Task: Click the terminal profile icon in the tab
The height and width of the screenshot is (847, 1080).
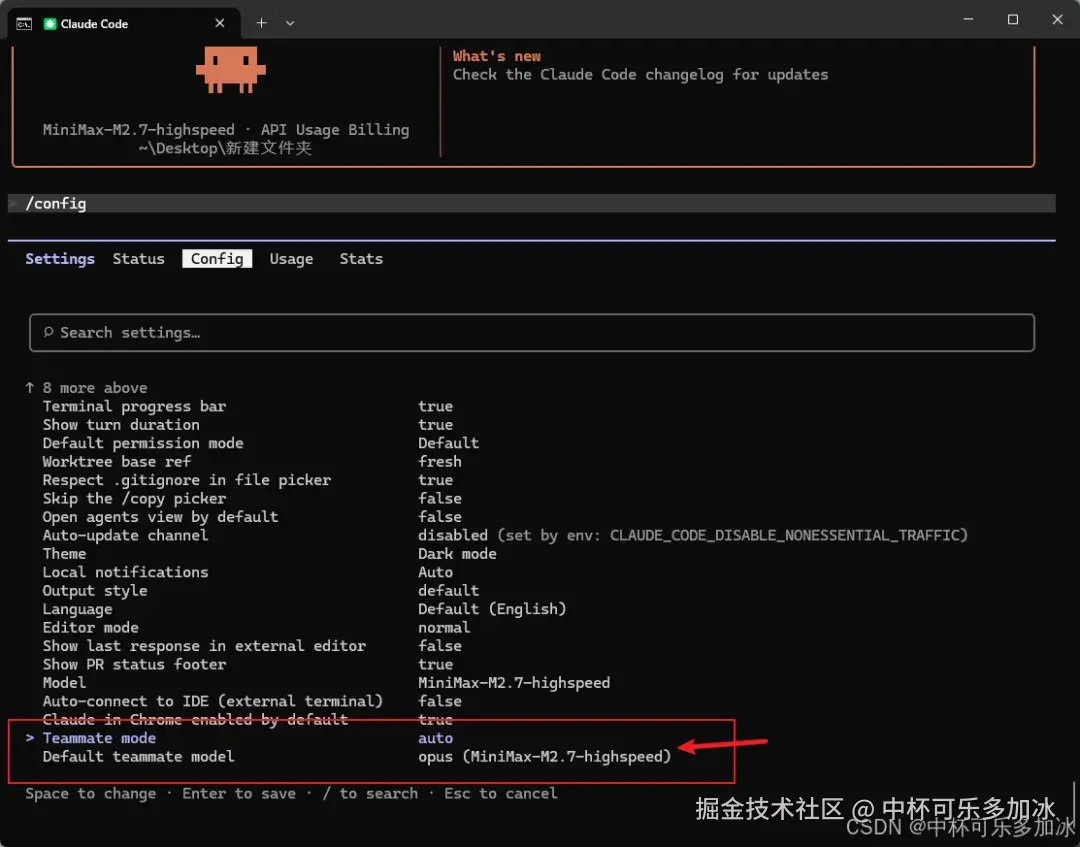Action: click(24, 23)
